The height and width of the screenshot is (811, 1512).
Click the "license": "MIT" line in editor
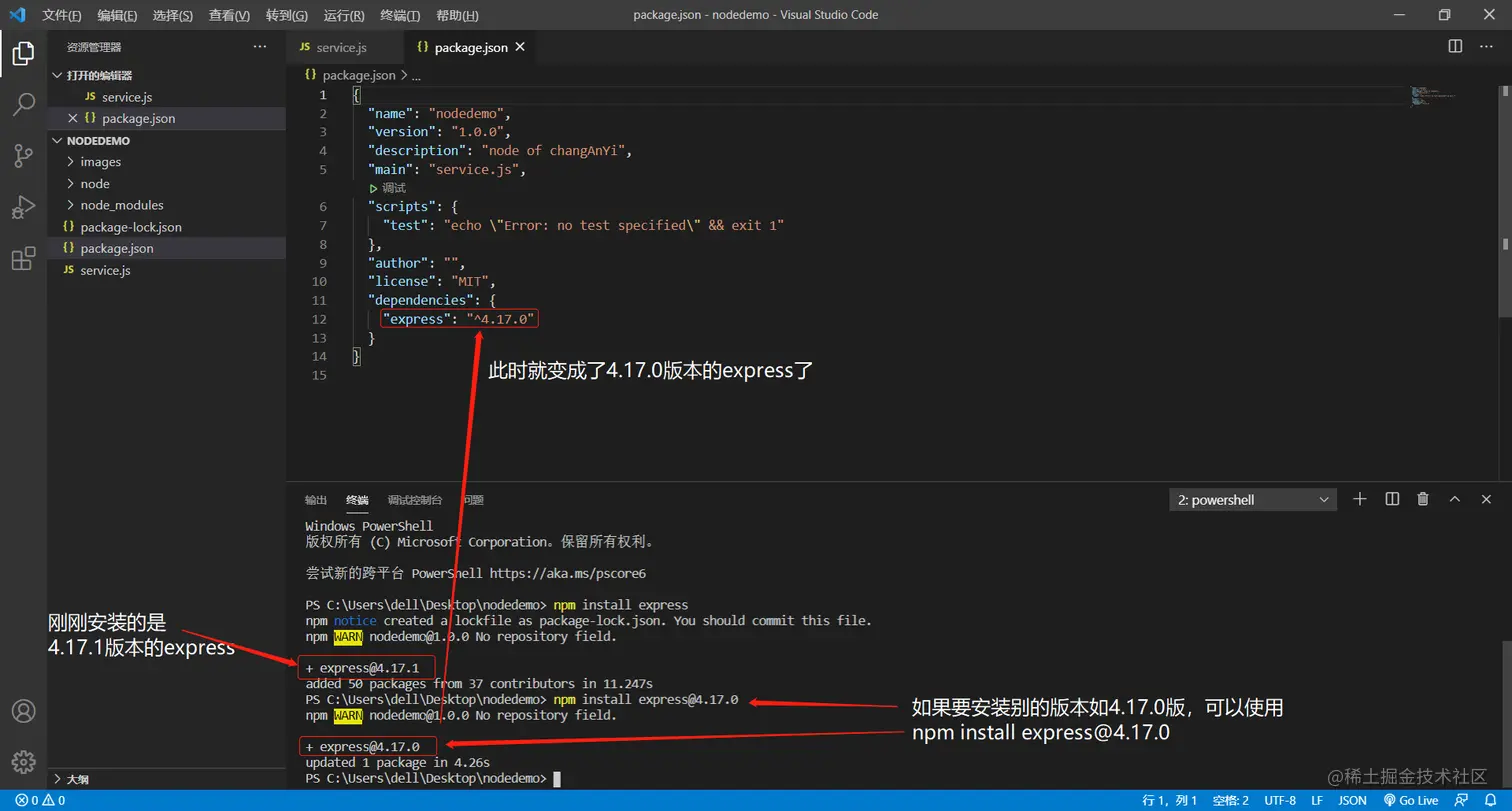pos(431,281)
